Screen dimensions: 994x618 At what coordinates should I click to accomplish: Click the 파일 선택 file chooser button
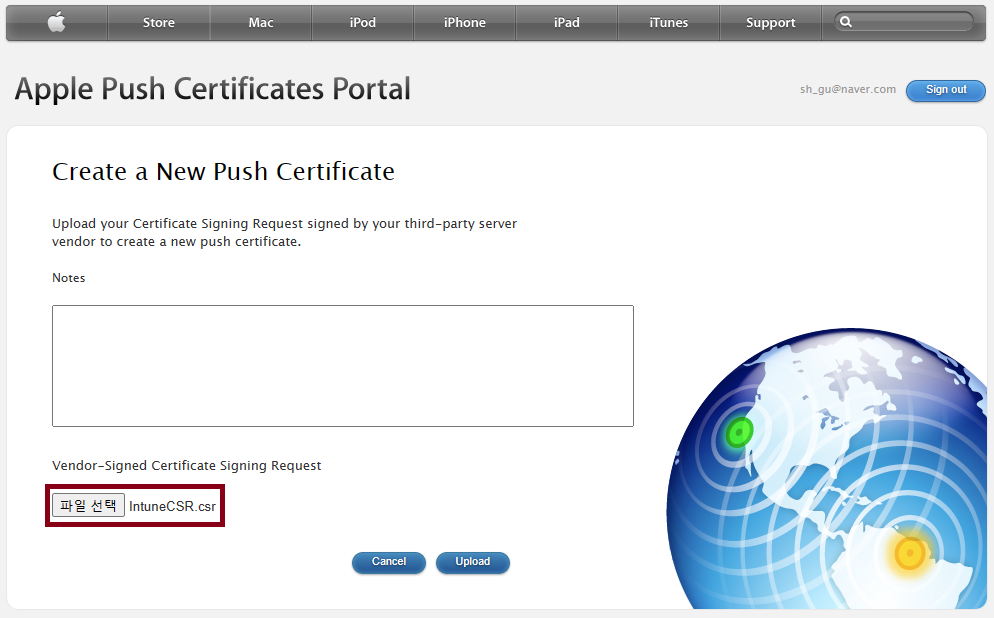coord(88,505)
